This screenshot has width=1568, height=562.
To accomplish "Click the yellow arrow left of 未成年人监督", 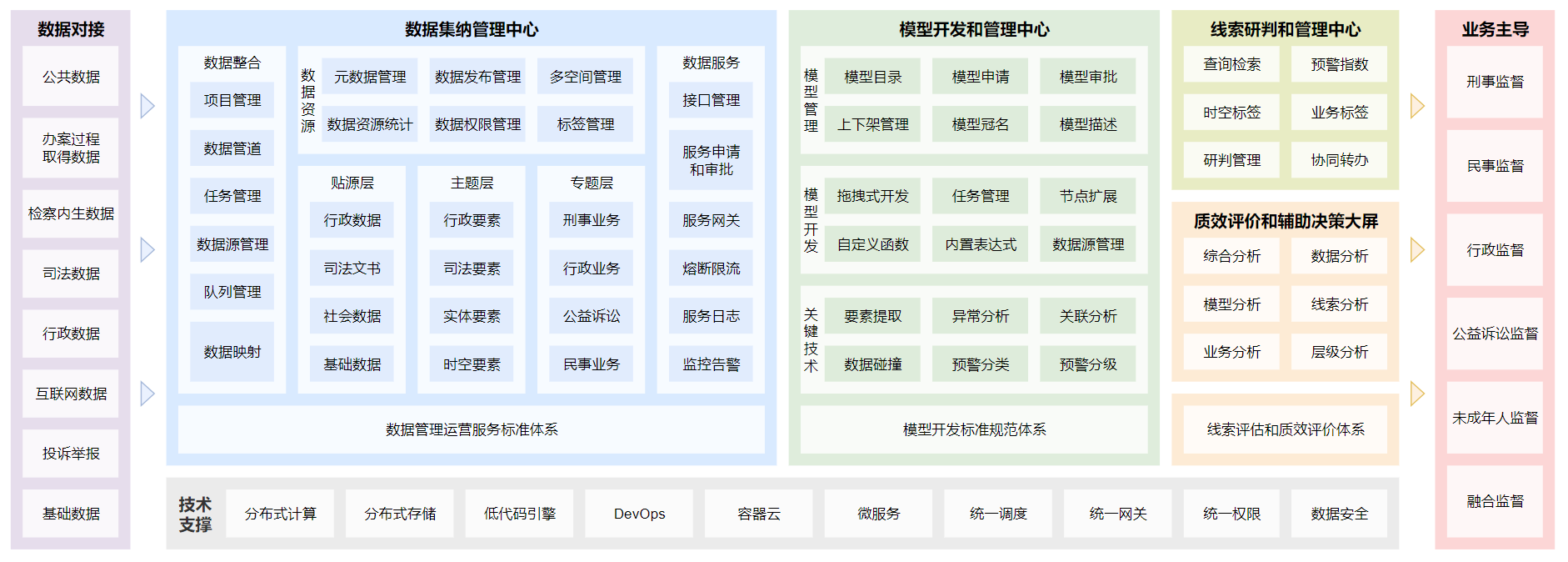I will [1417, 394].
